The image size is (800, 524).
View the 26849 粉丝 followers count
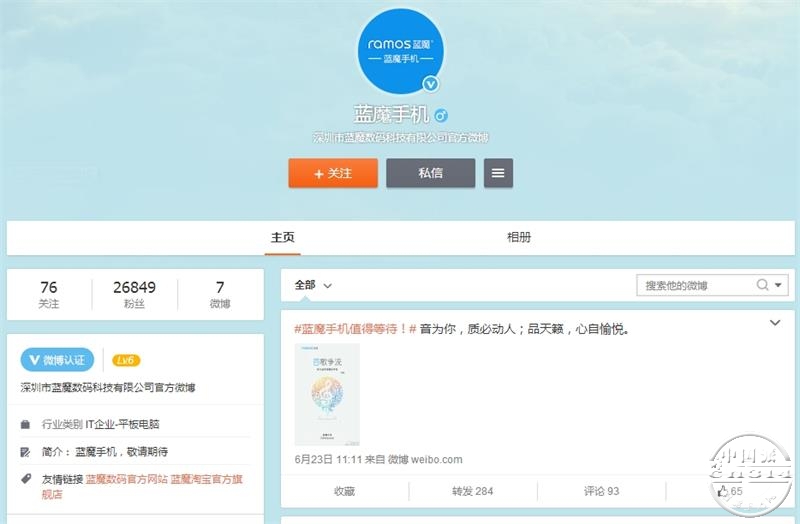135,294
